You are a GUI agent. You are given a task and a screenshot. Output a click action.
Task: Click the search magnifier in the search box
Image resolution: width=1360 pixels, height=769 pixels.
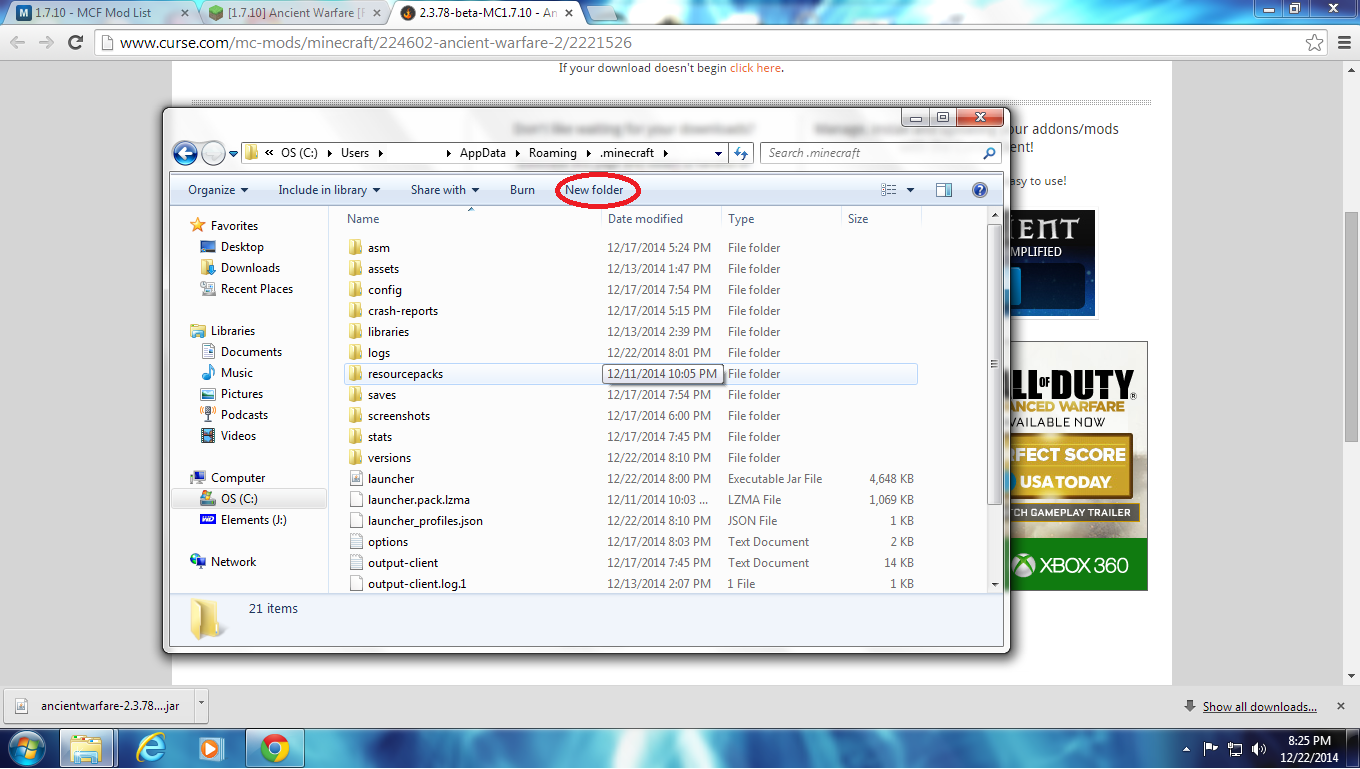(988, 152)
